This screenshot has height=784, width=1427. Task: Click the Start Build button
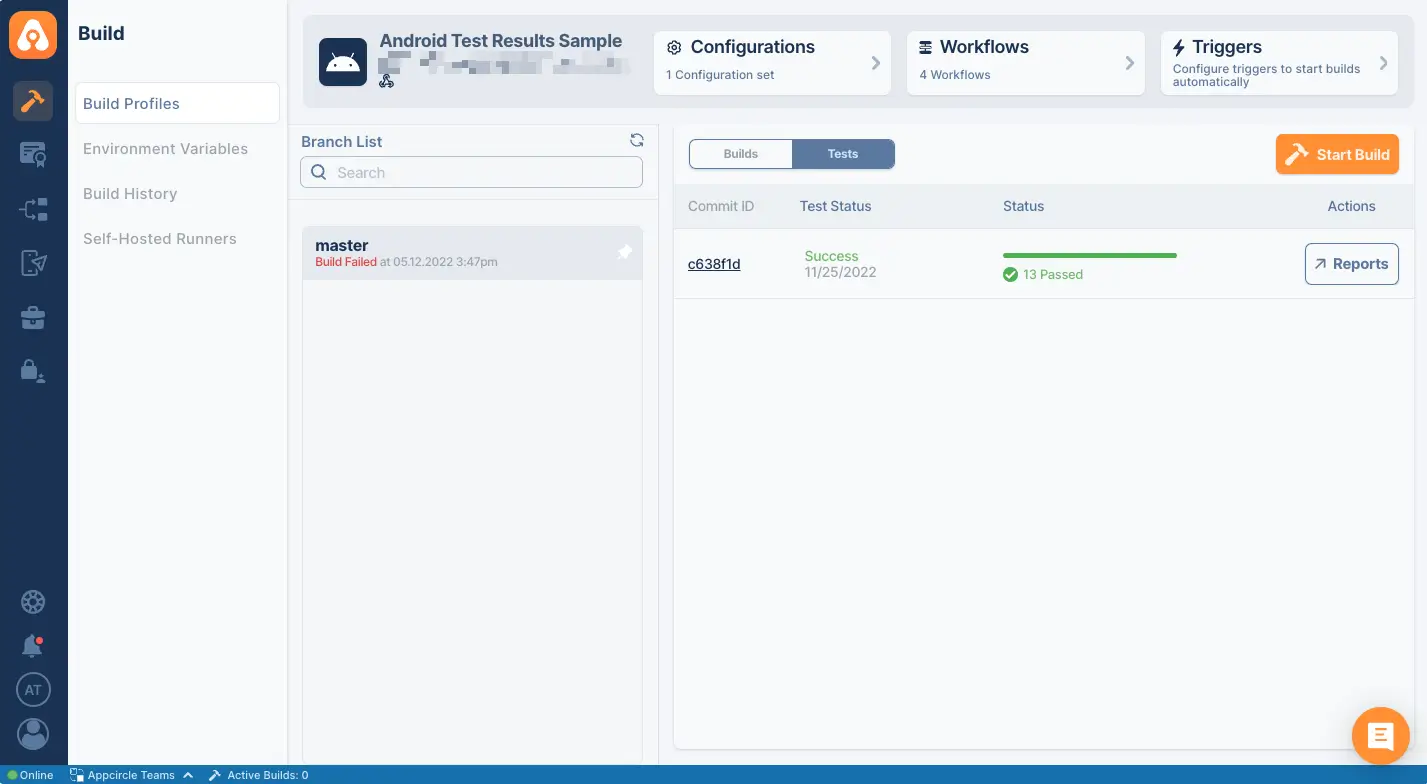pyautogui.click(x=1337, y=154)
